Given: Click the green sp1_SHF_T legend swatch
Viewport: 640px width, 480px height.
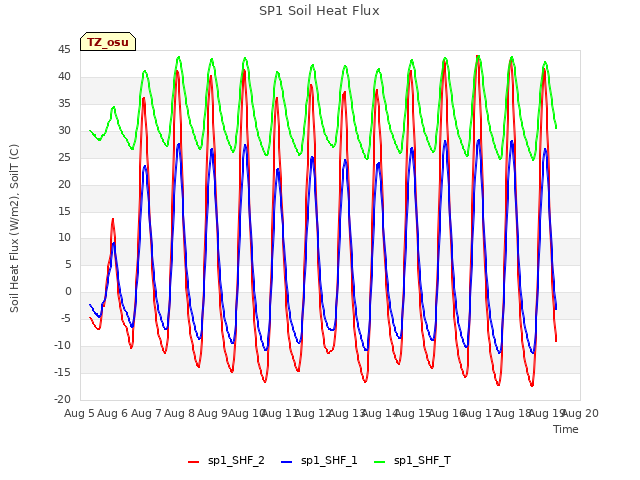Looking at the screenshot, I should (x=380, y=462).
